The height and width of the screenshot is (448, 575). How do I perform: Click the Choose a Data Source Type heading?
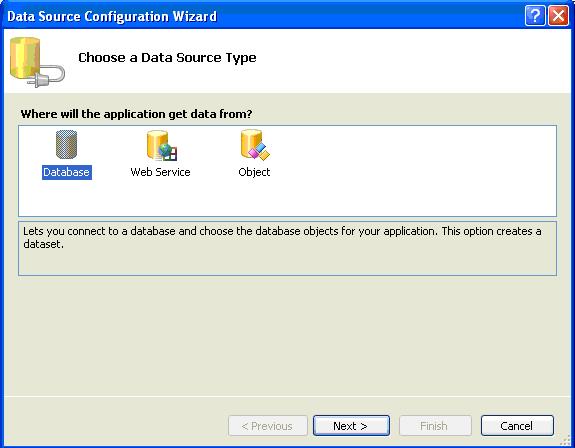pos(167,58)
